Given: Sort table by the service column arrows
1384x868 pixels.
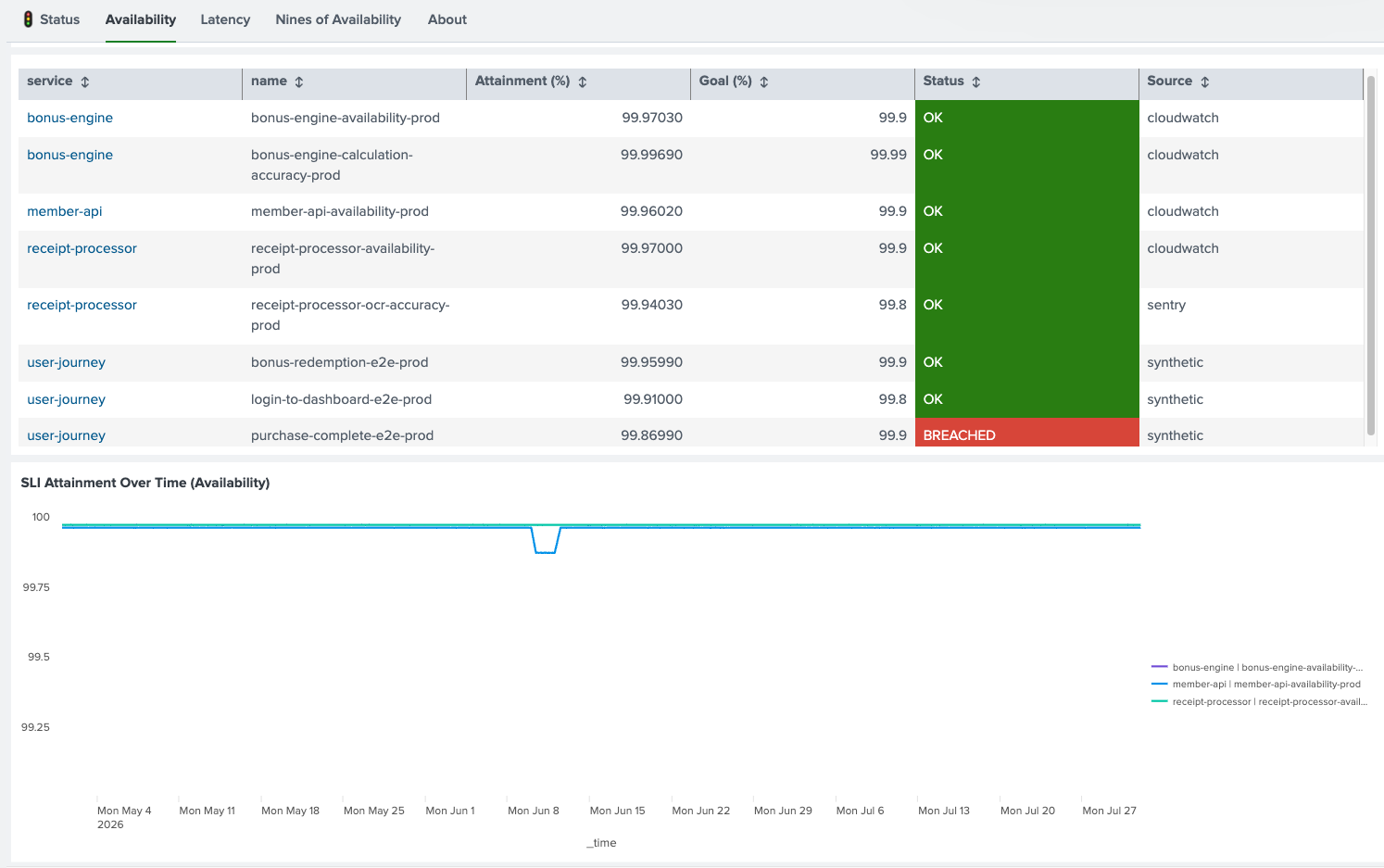Looking at the screenshot, I should (x=85, y=82).
